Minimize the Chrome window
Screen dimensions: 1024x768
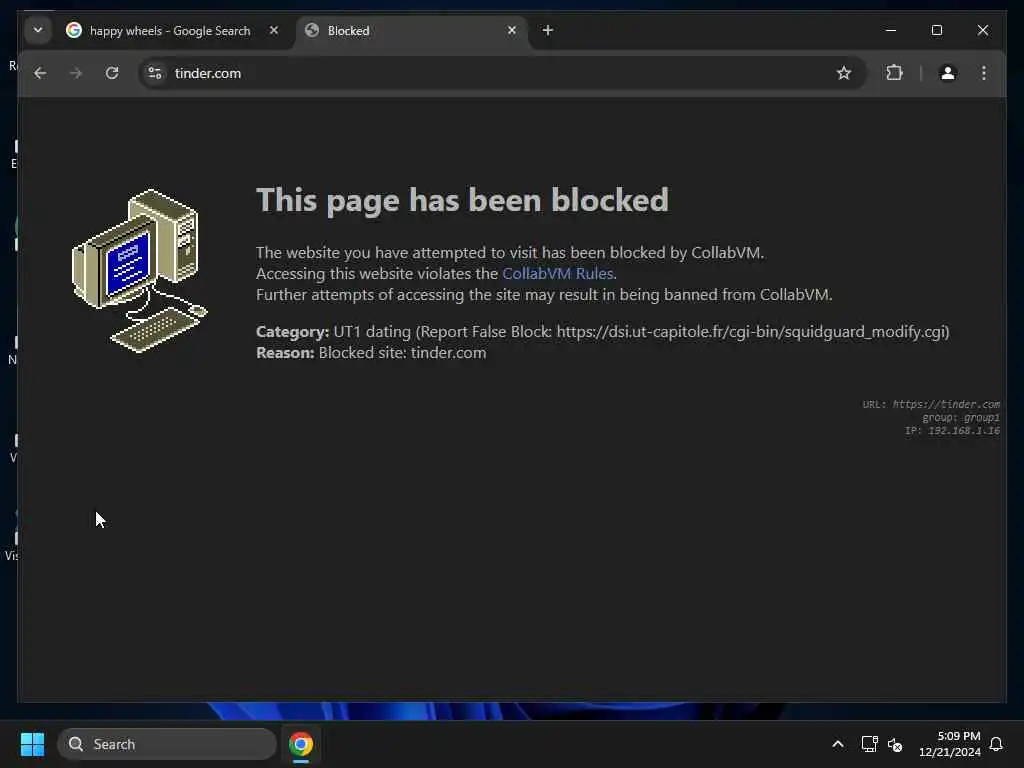[891, 30]
